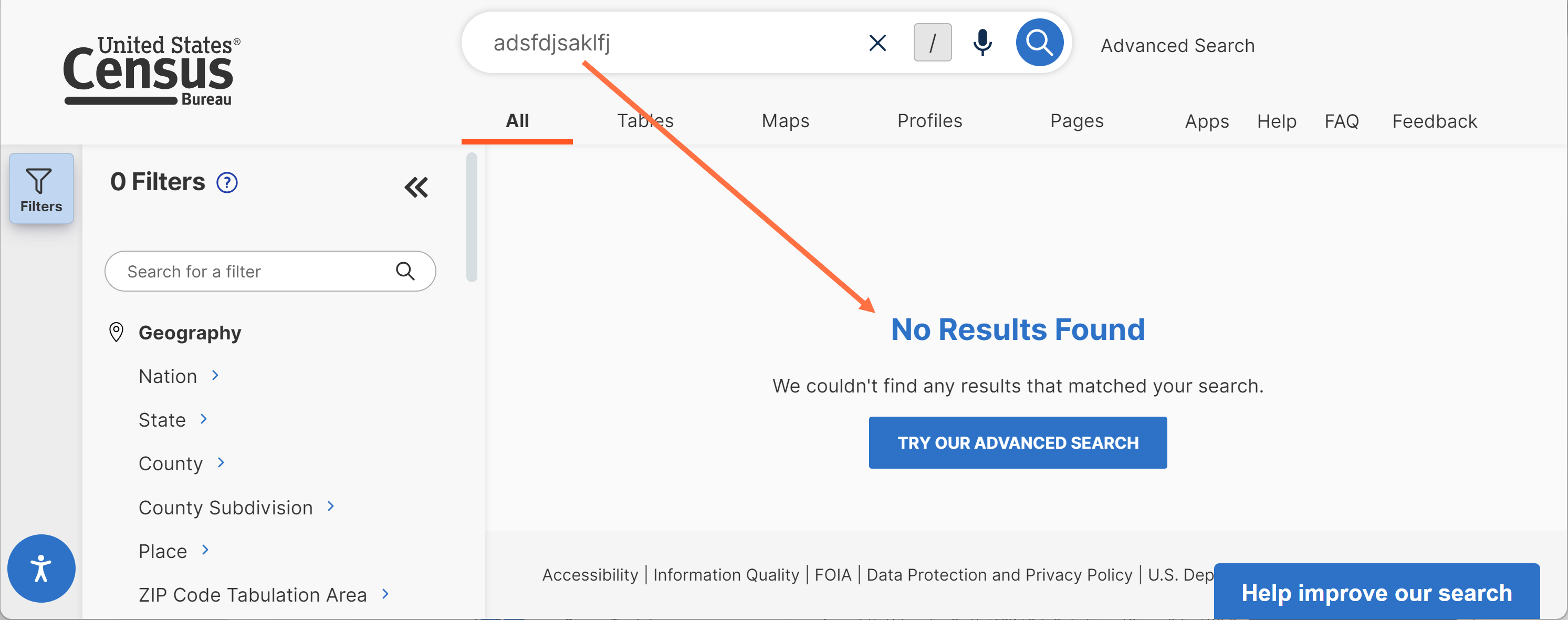Switch to the Tables tab
Image resolution: width=1568 pixels, height=620 pixels.
645,121
